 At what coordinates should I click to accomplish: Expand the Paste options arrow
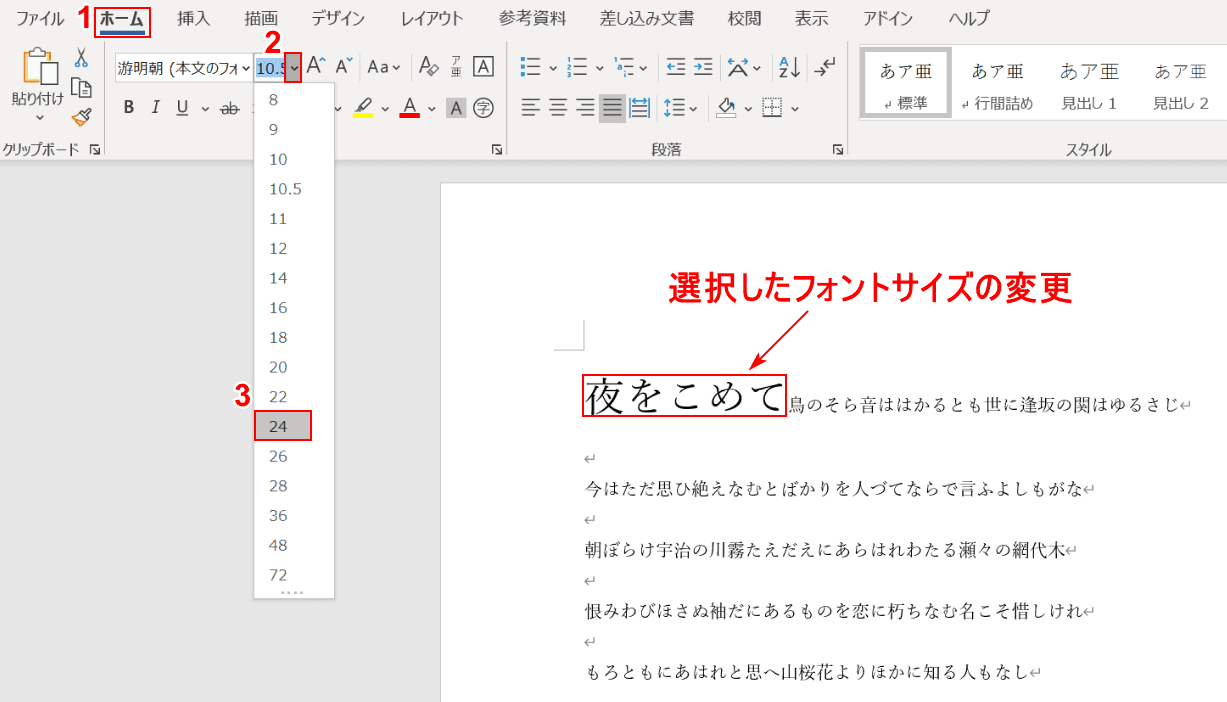[x=39, y=116]
